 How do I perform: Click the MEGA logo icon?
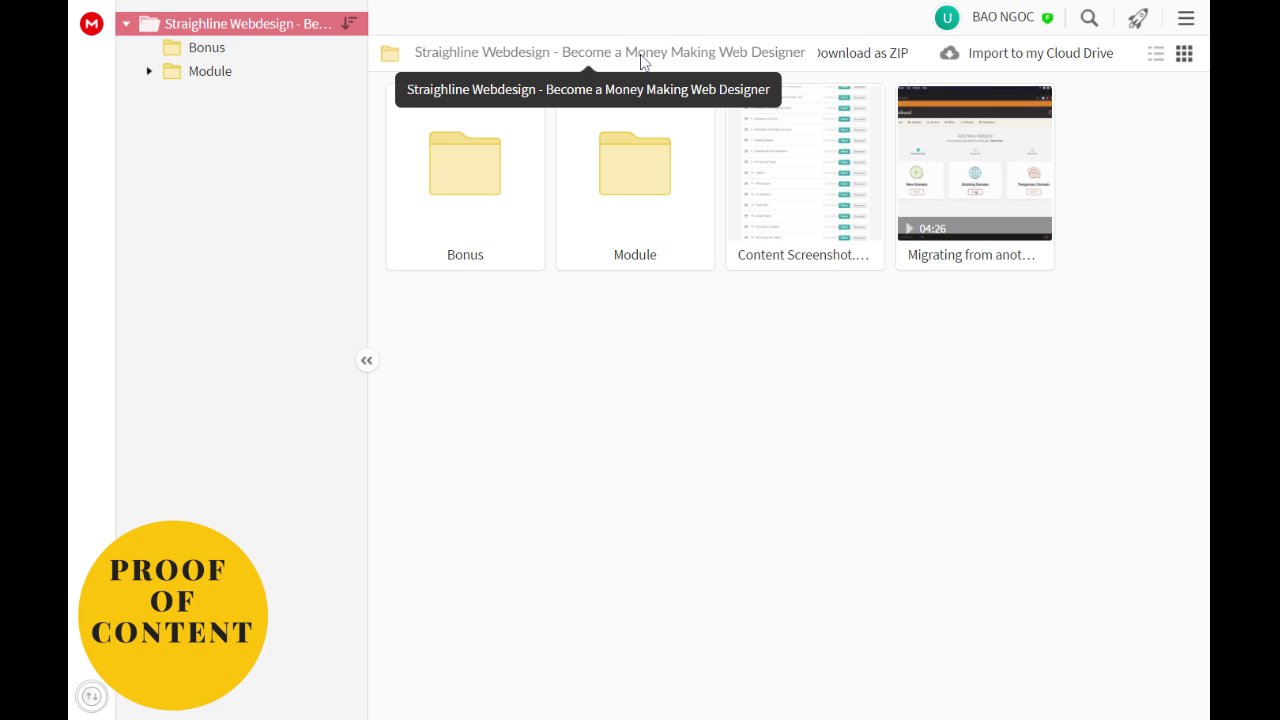[92, 24]
